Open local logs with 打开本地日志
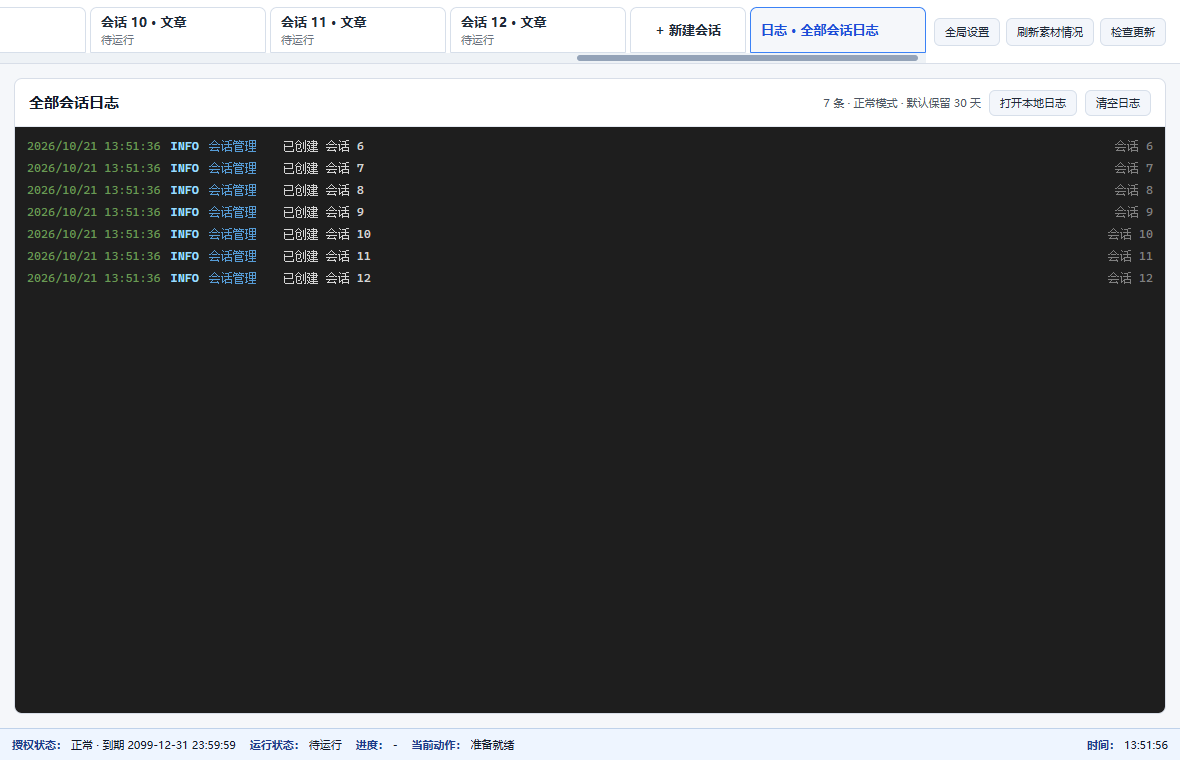The height and width of the screenshot is (760, 1180). pos(1032,103)
